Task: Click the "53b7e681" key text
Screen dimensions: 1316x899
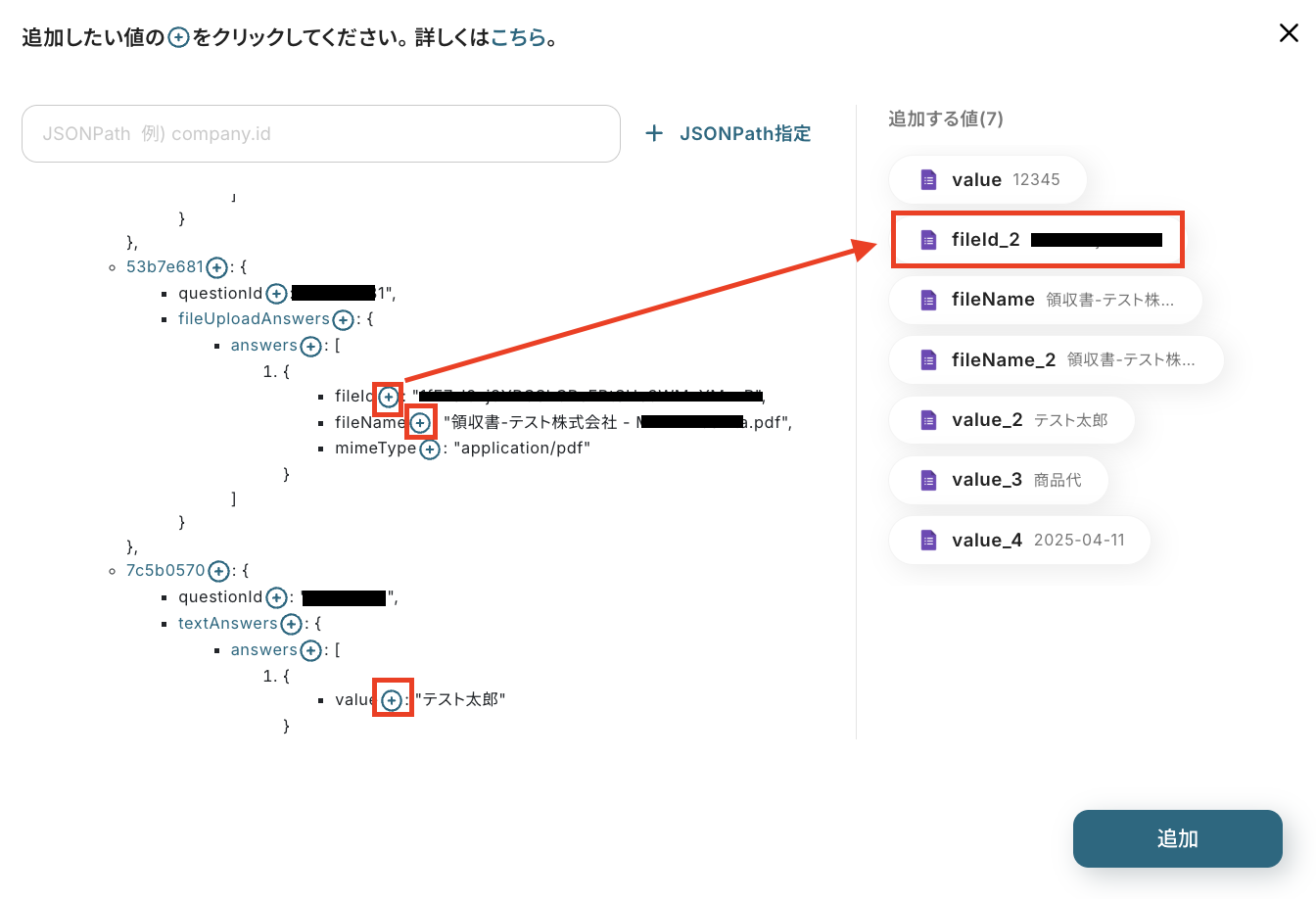Action: click(x=165, y=266)
